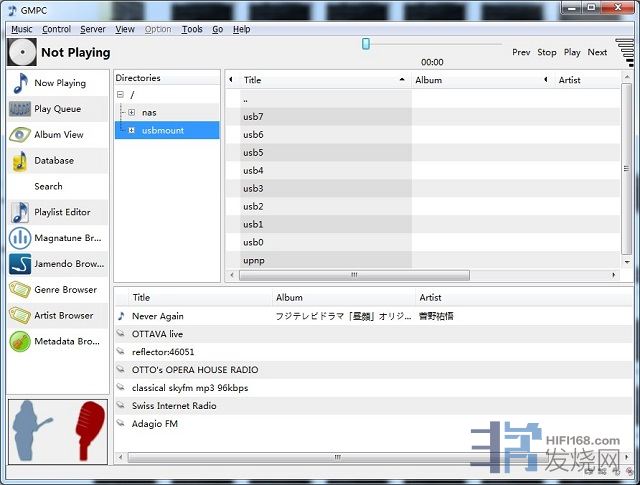Click the Database sidebar icon
640x485 pixels.
[x=20, y=161]
